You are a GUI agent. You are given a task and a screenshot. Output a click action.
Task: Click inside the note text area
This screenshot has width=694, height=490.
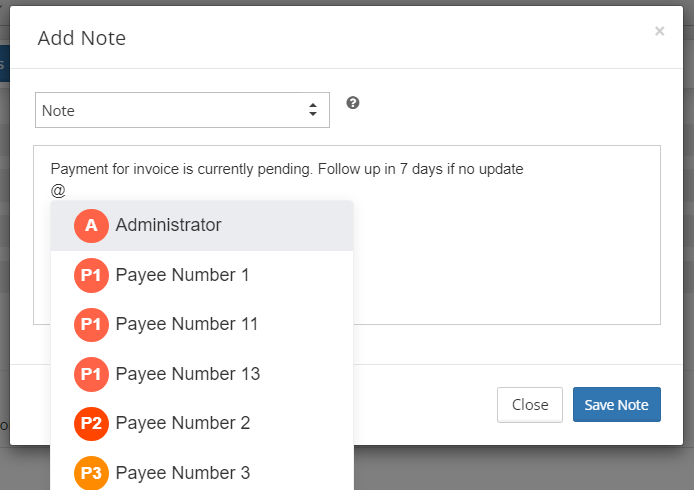point(505,248)
